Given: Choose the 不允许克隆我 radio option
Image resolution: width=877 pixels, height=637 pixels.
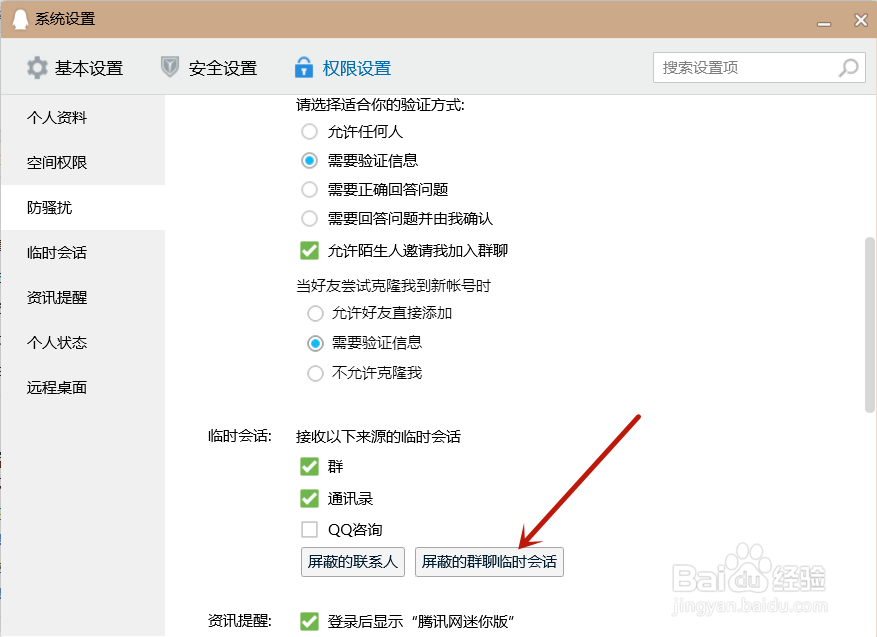Looking at the screenshot, I should coord(315,373).
